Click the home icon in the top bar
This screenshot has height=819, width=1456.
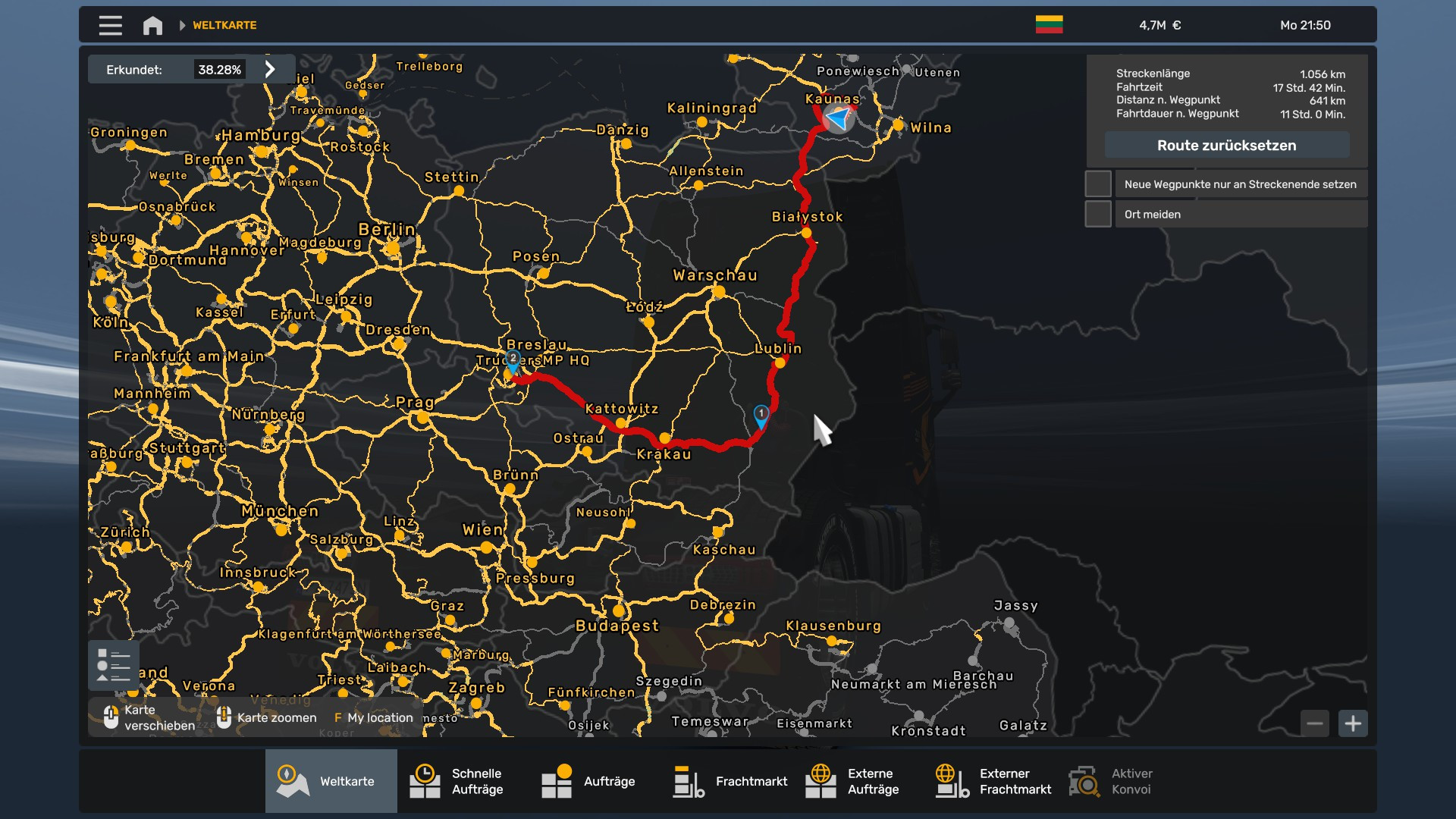point(152,24)
